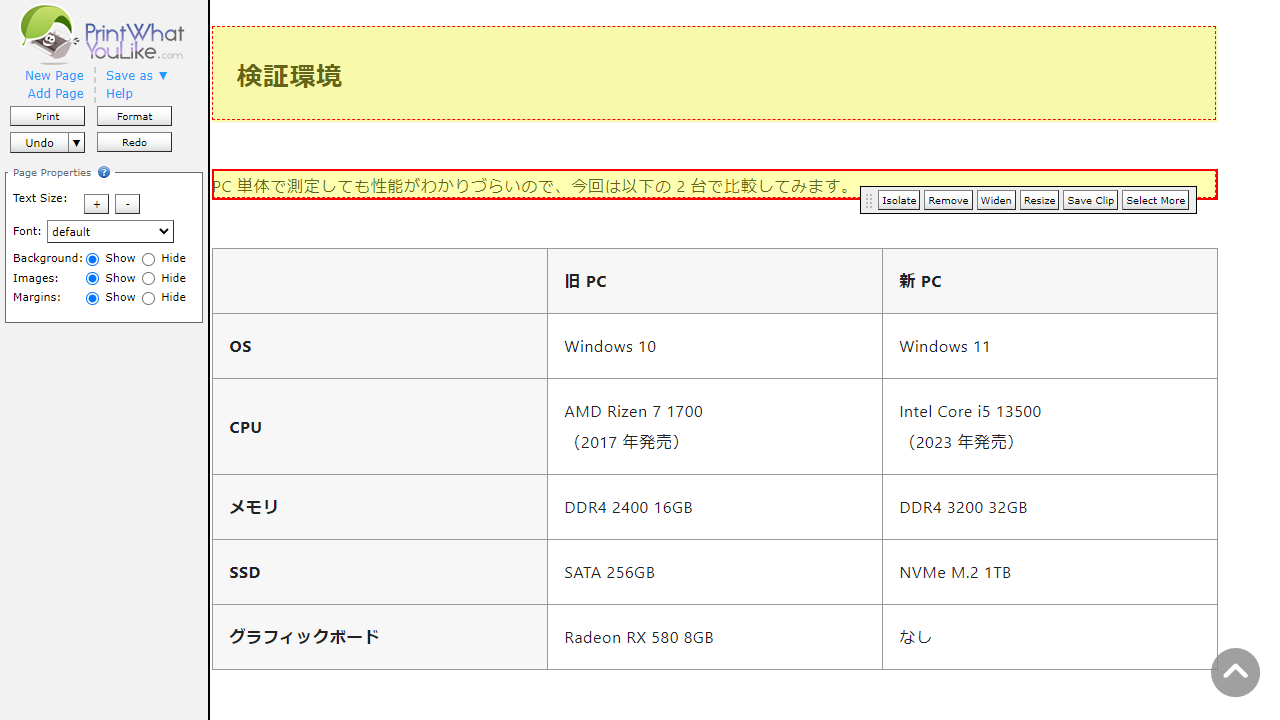
Task: Select Images Show radio button
Action: [93, 278]
